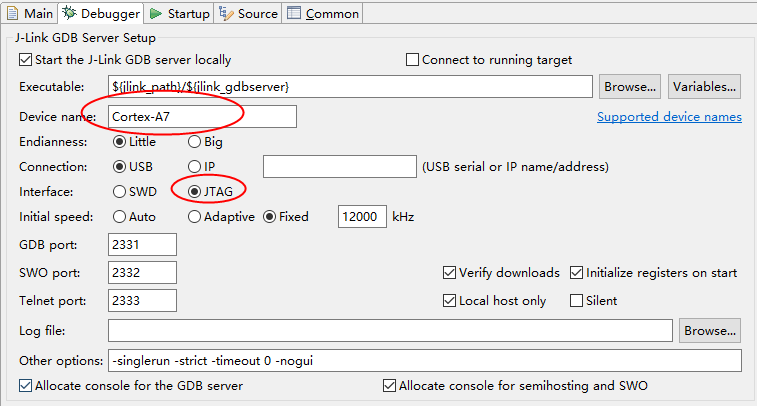Select Big endianness radio button
The image size is (757, 406).
(194, 141)
